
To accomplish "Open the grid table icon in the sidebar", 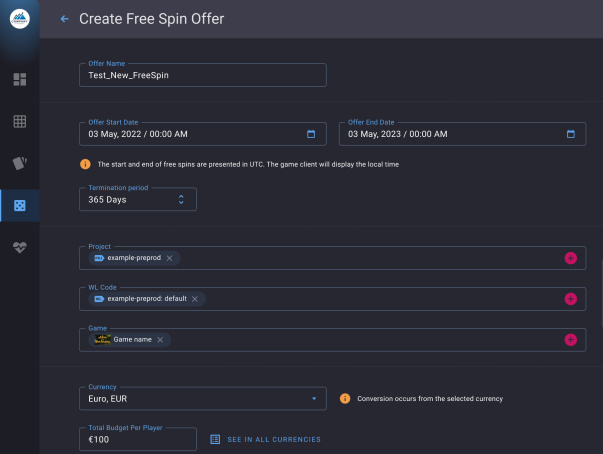I will point(20,121).
